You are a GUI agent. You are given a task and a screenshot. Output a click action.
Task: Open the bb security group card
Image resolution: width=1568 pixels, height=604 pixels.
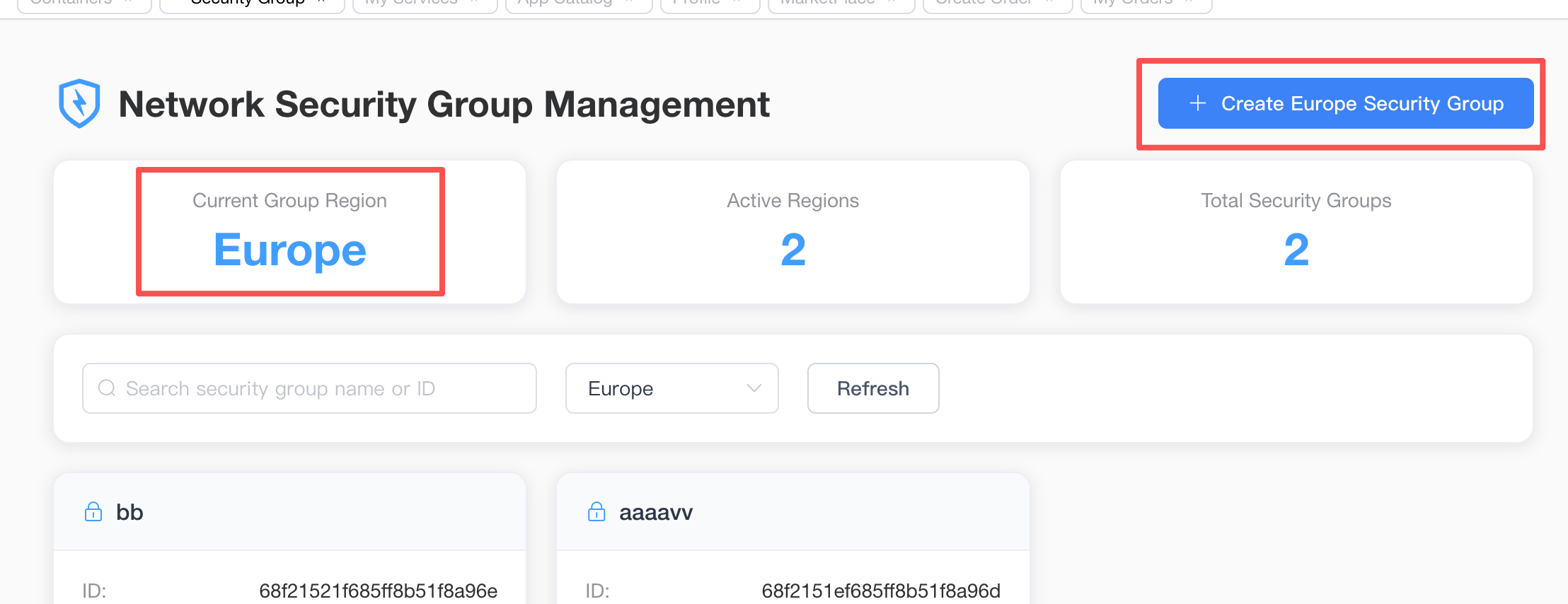pyautogui.click(x=289, y=512)
